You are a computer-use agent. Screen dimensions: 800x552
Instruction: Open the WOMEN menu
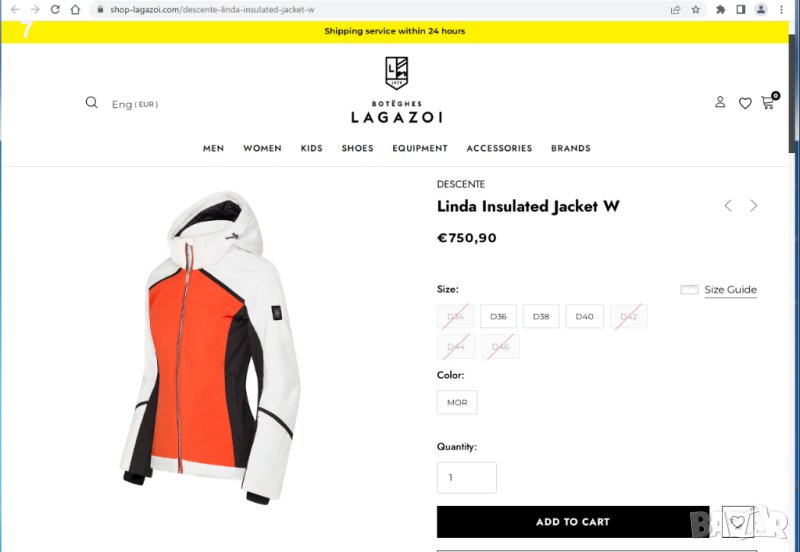[262, 148]
